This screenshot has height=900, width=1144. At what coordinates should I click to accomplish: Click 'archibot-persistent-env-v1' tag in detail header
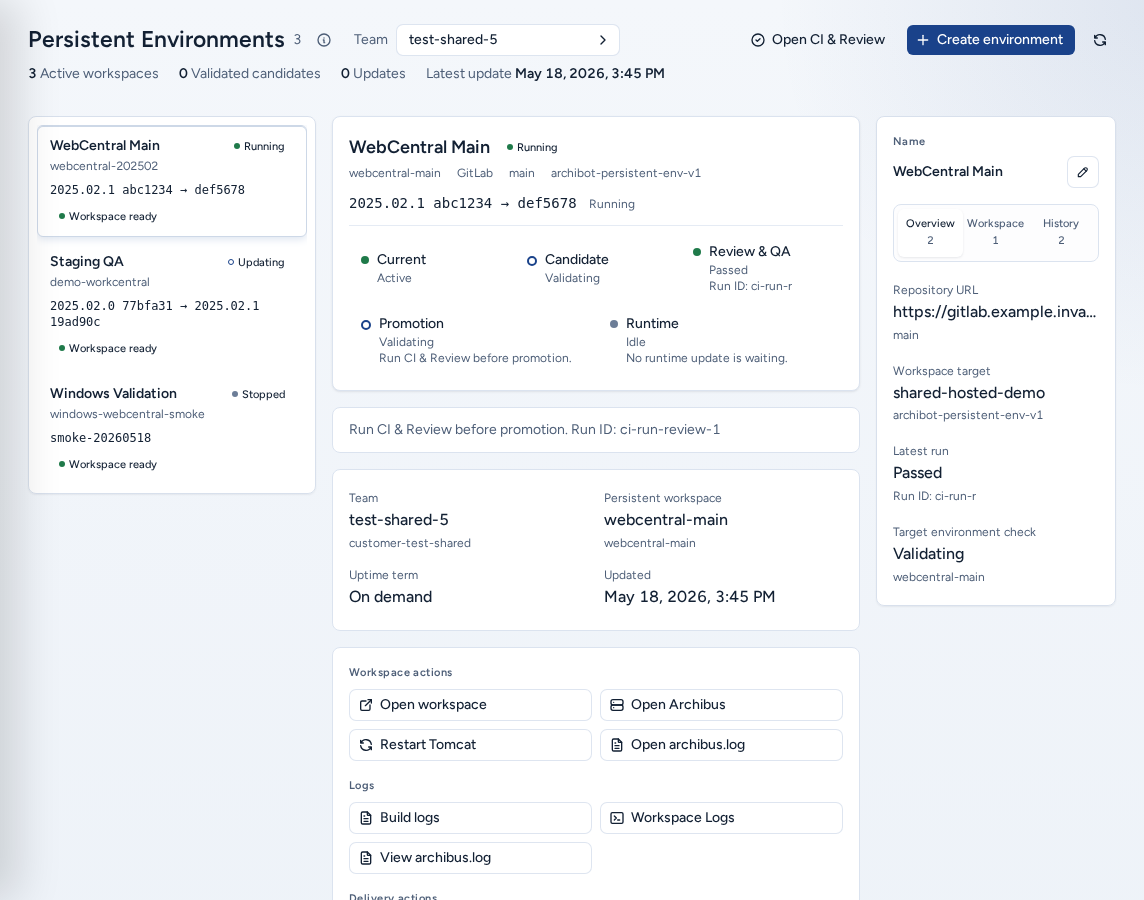pyautogui.click(x=626, y=174)
